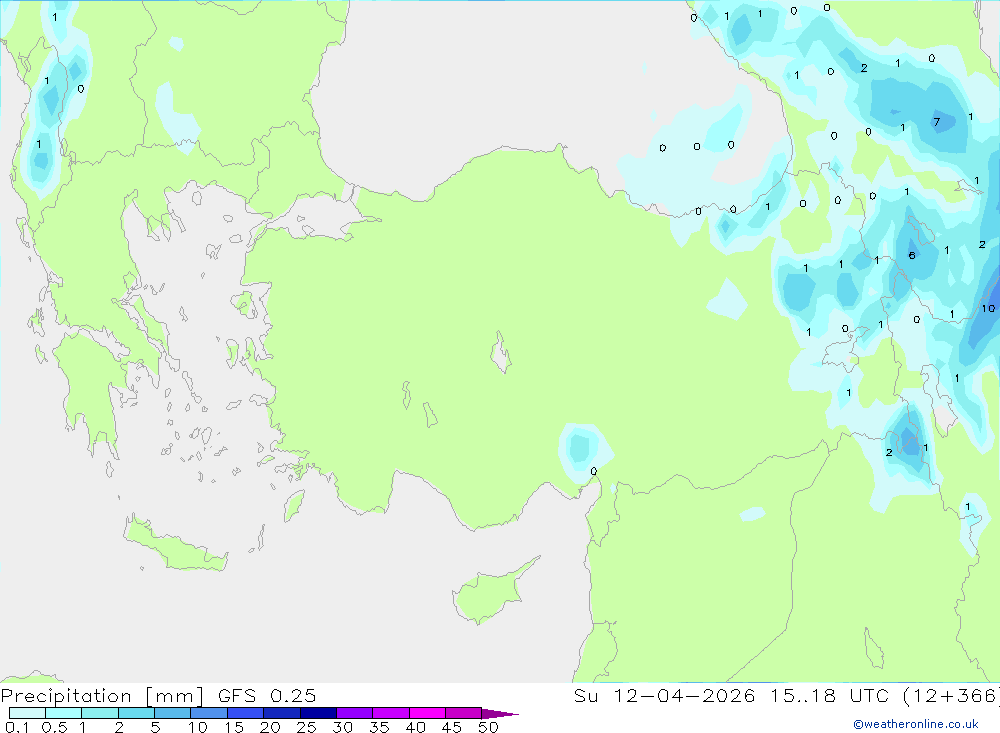The width and height of the screenshot is (1000, 733).
Task: Pick the legend color between 5 and 10
Action: [172, 713]
